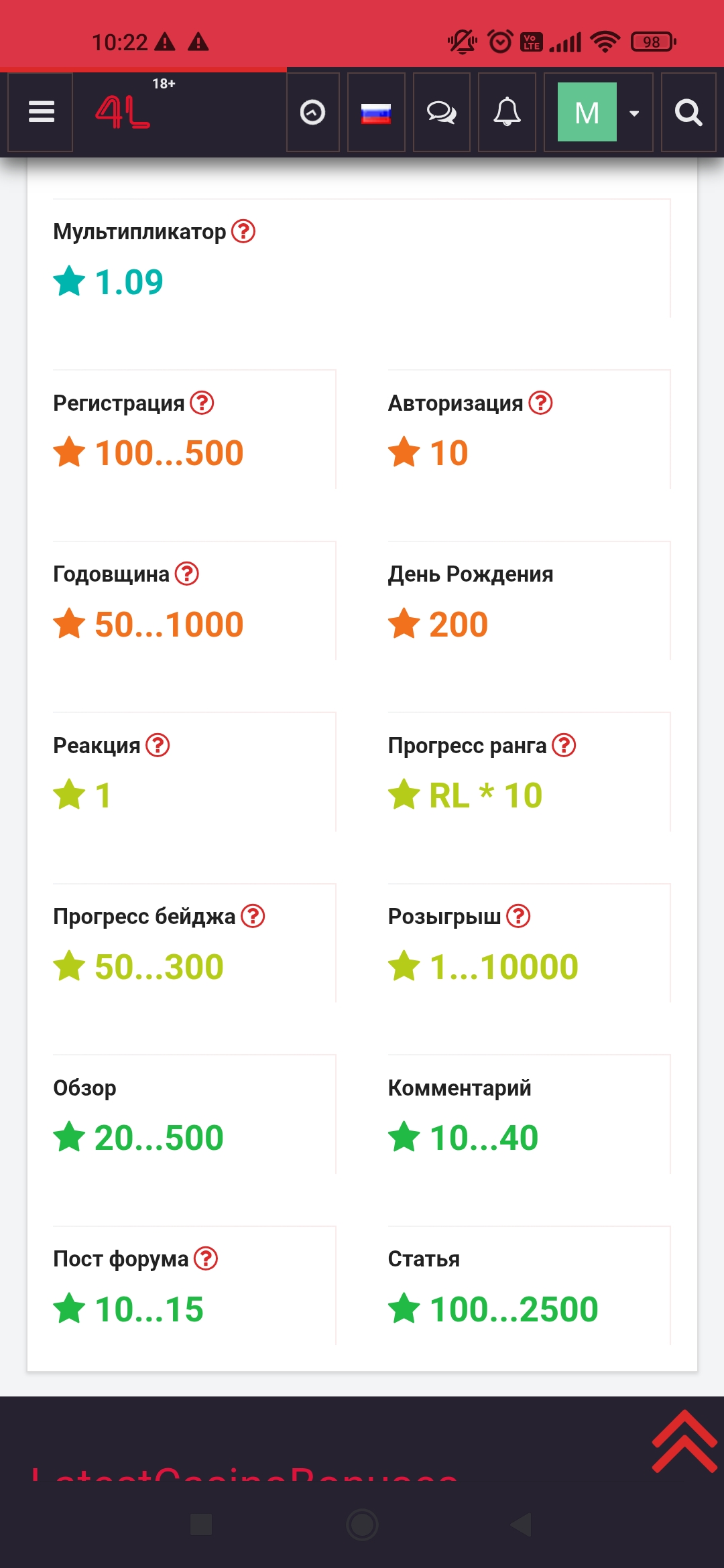Viewport: 724px width, 1568px height.
Task: Show help for Пост форума
Action: (x=206, y=1258)
